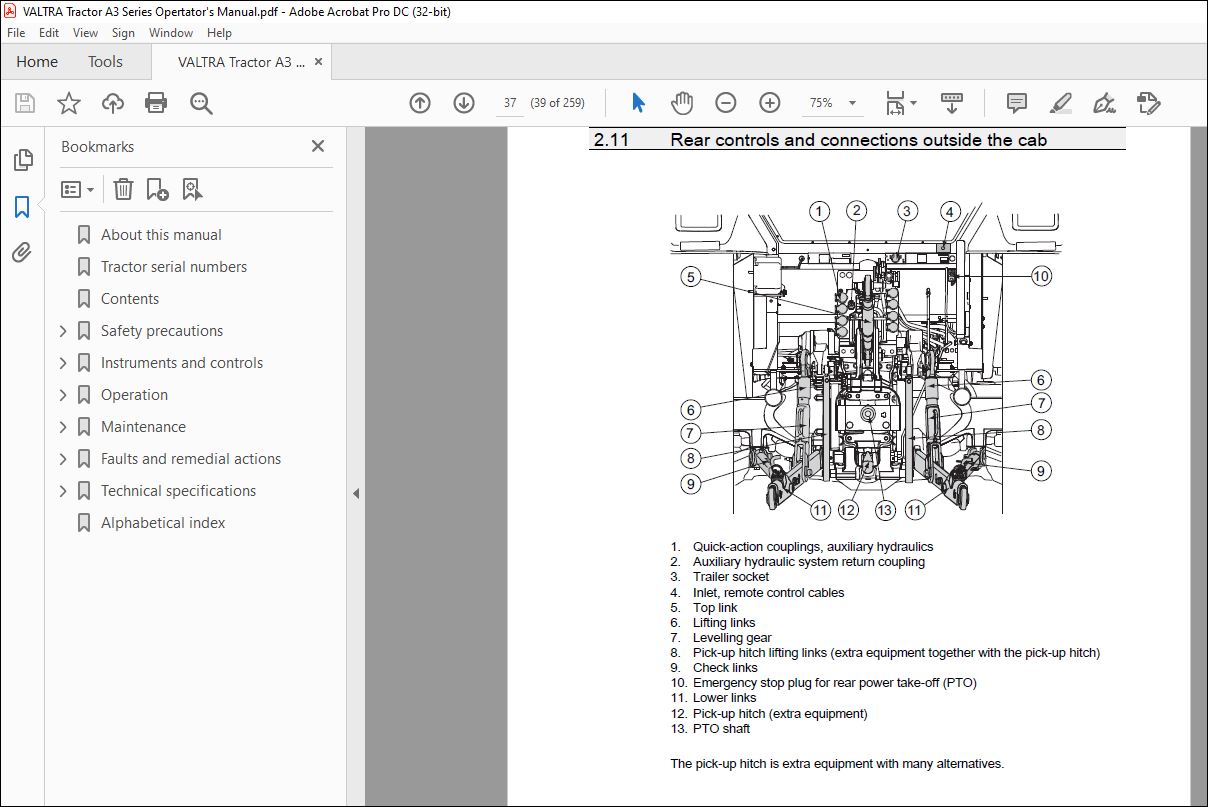Switch to the Tools tab
This screenshot has height=807, width=1208.
(105, 62)
